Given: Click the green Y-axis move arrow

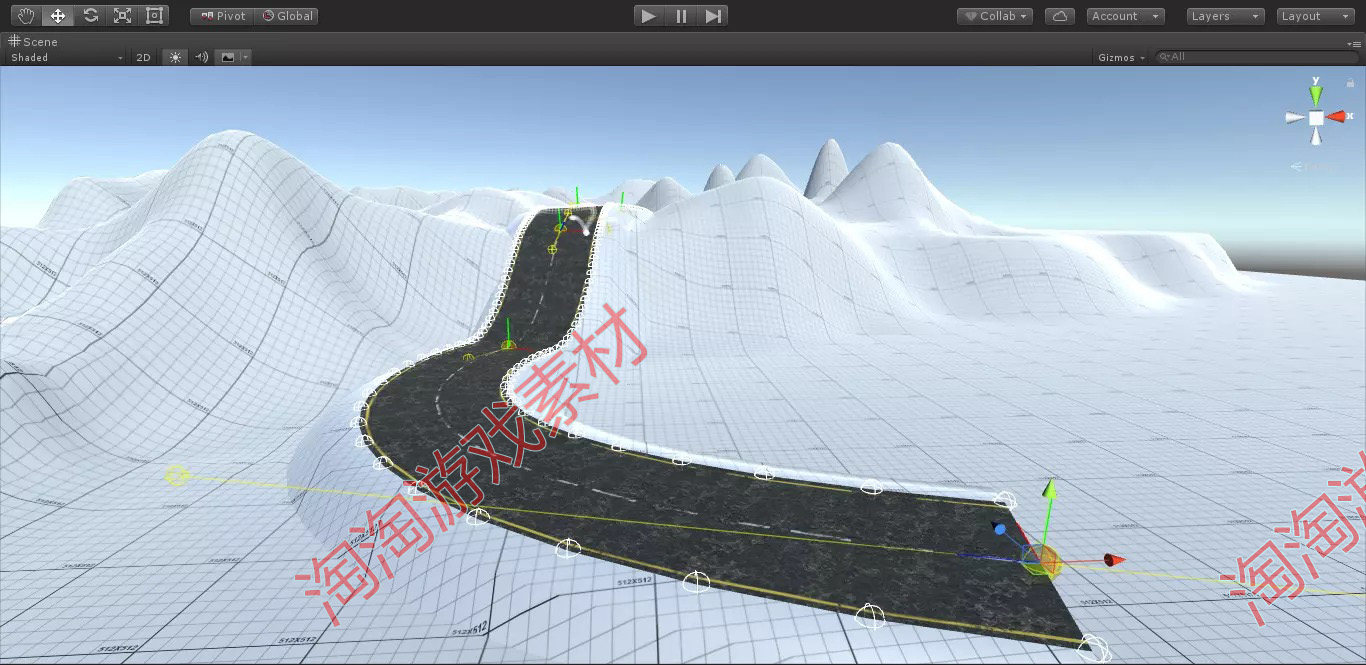Looking at the screenshot, I should (x=1048, y=489).
